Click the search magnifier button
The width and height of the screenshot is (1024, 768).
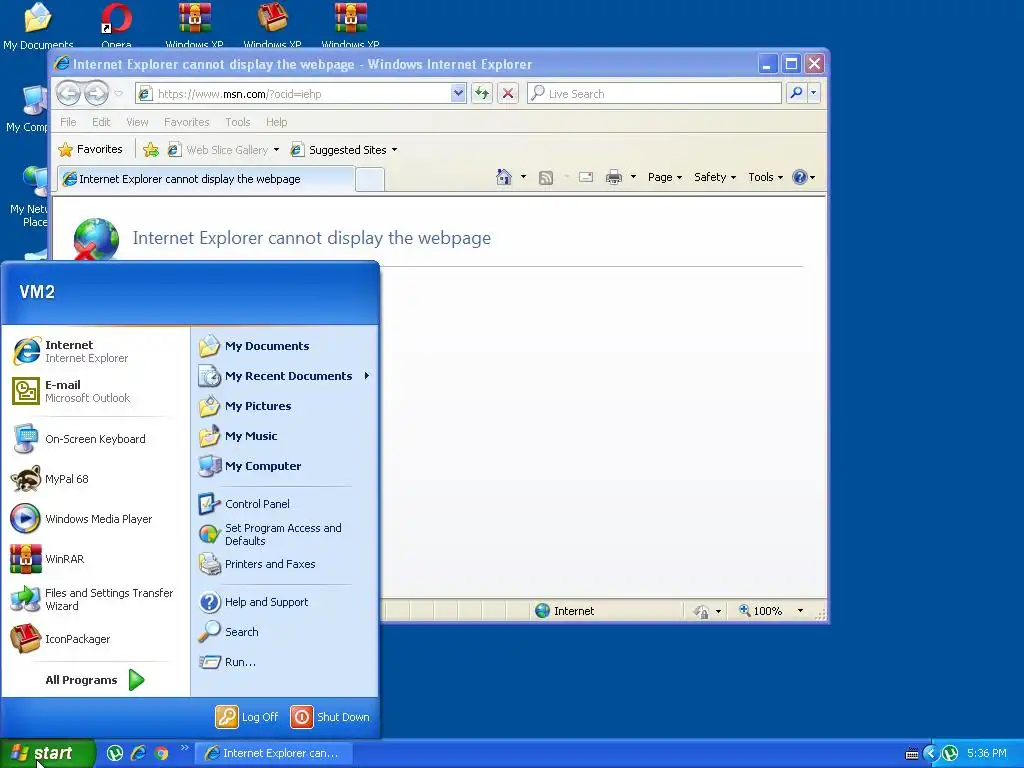[x=796, y=93]
